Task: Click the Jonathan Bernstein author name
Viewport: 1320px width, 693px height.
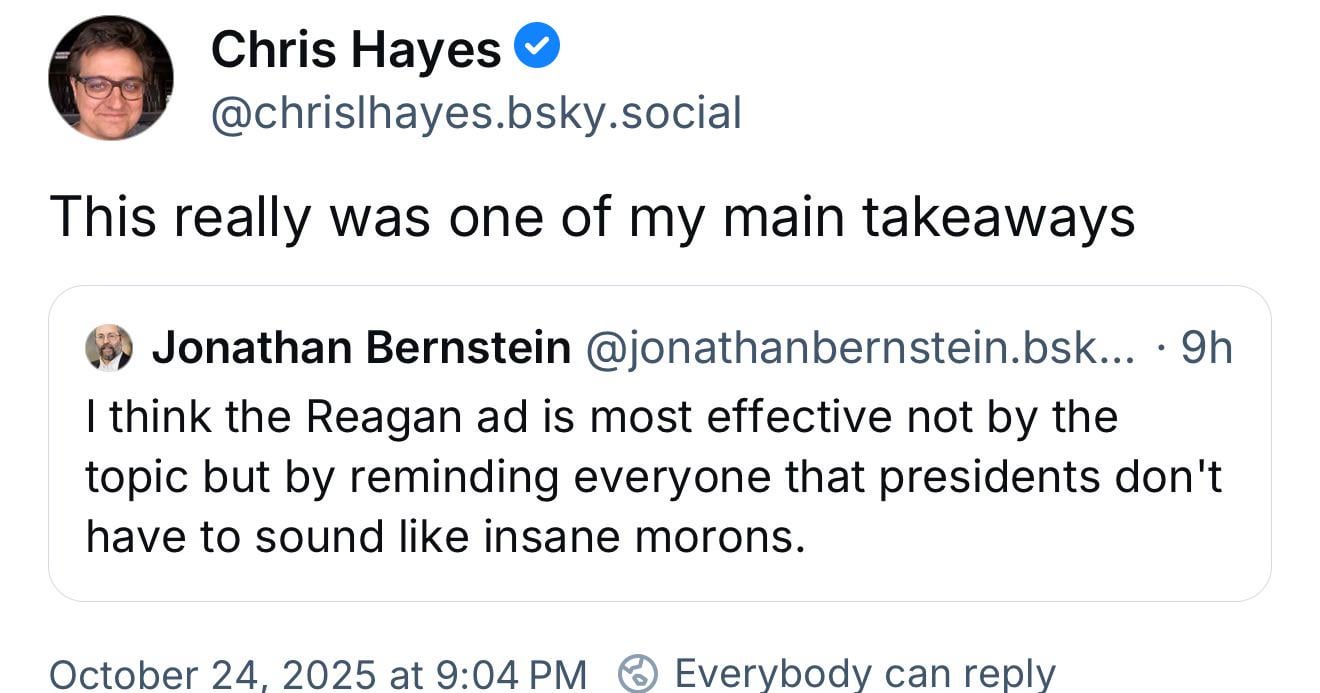Action: tap(361, 348)
